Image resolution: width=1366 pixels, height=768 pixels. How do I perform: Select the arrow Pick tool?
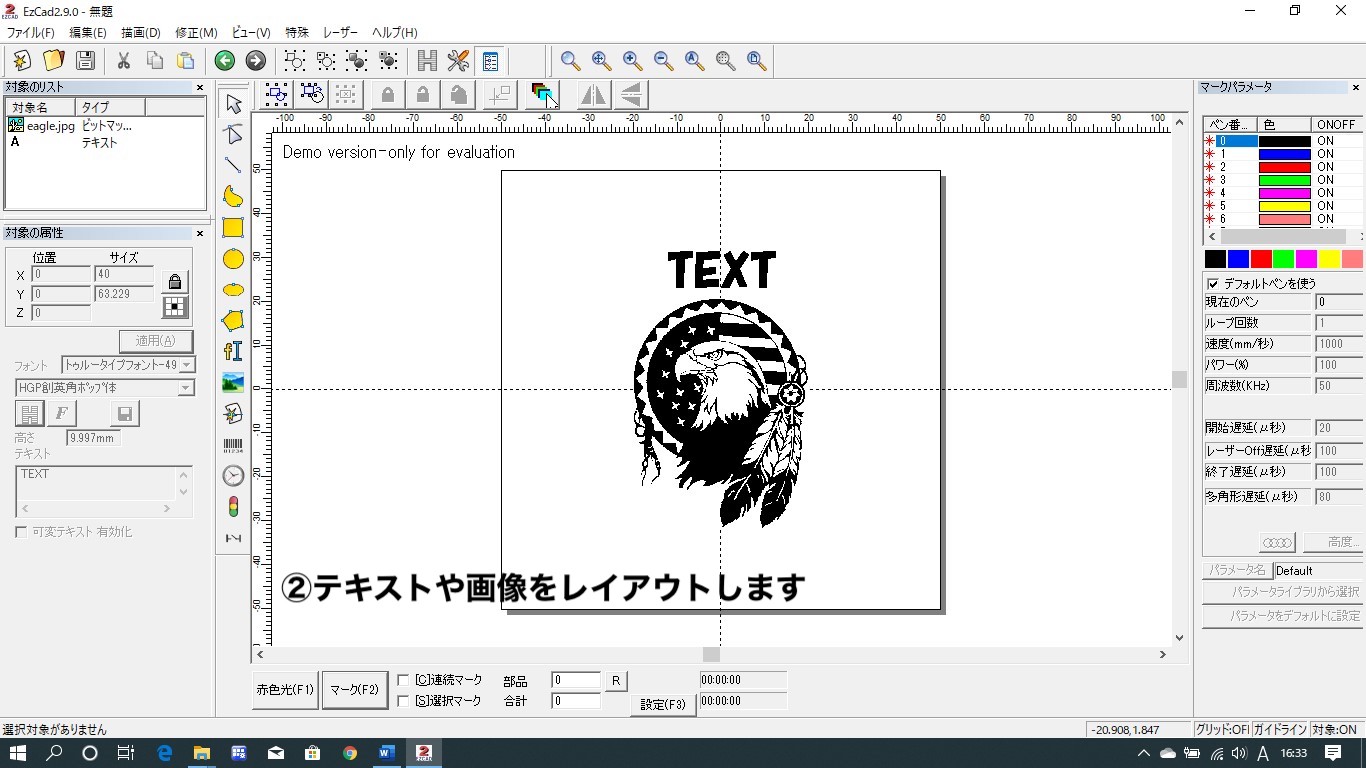pyautogui.click(x=233, y=104)
